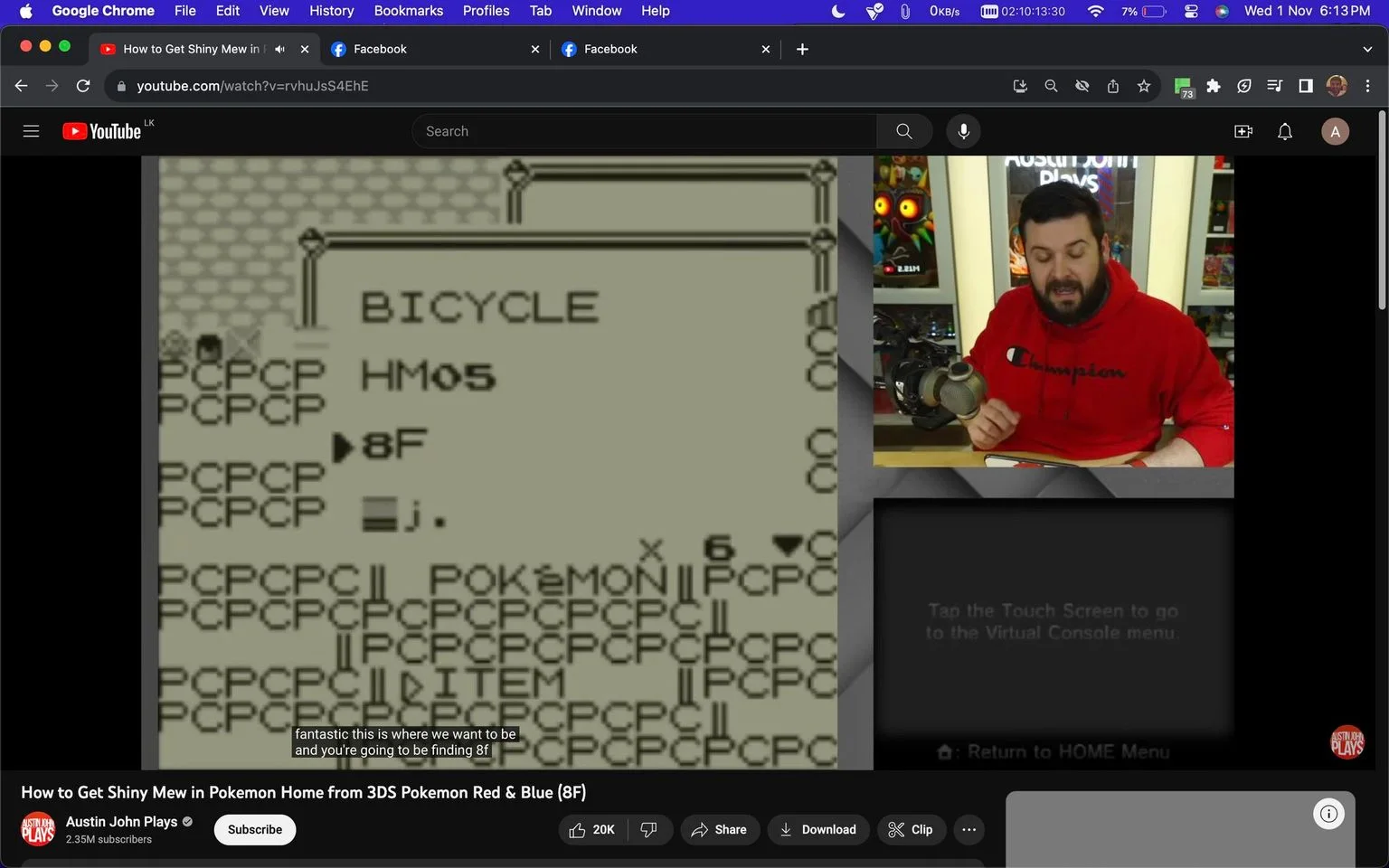Create a Clip of the video

pyautogui.click(x=912, y=829)
